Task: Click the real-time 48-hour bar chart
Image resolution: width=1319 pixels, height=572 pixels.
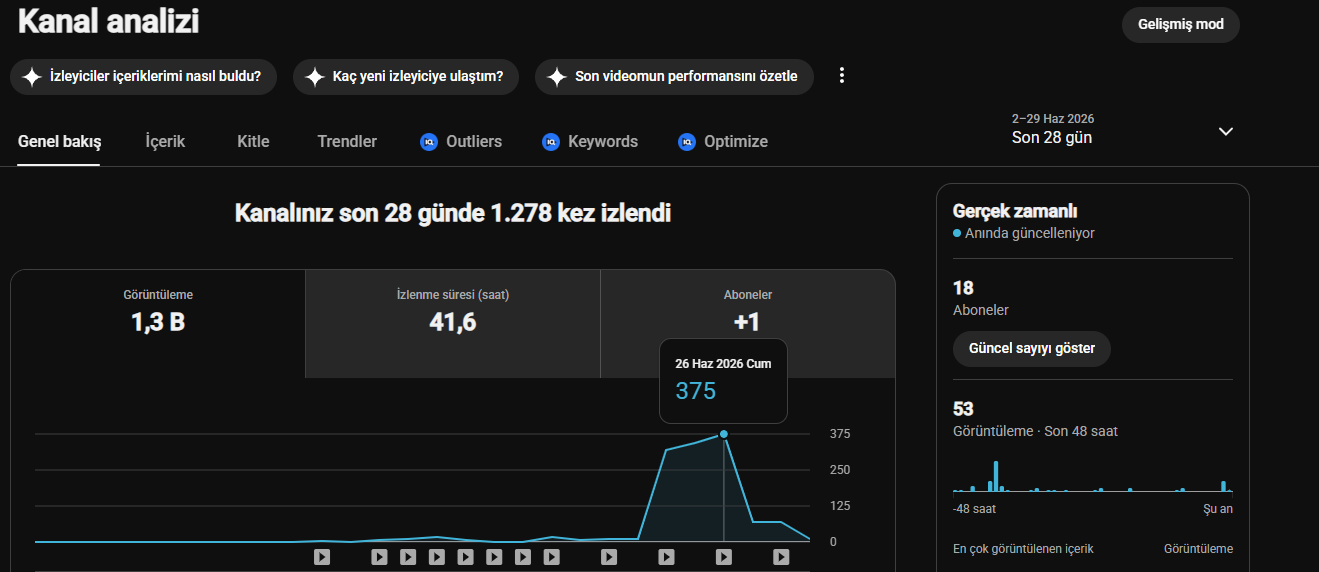Action: [1093, 476]
